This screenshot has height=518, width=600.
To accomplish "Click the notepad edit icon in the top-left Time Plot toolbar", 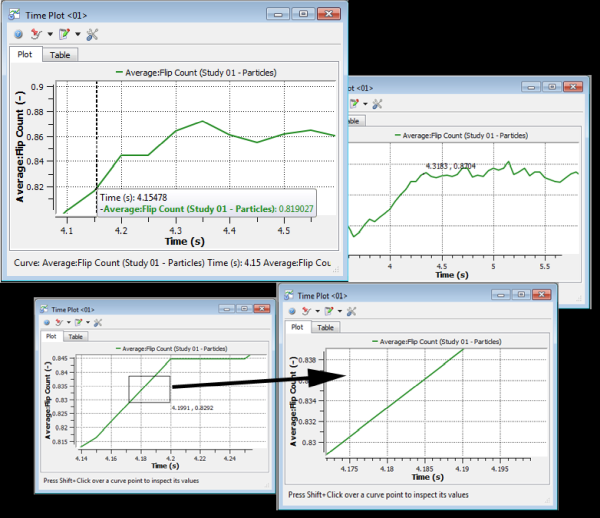I will tap(65, 34).
